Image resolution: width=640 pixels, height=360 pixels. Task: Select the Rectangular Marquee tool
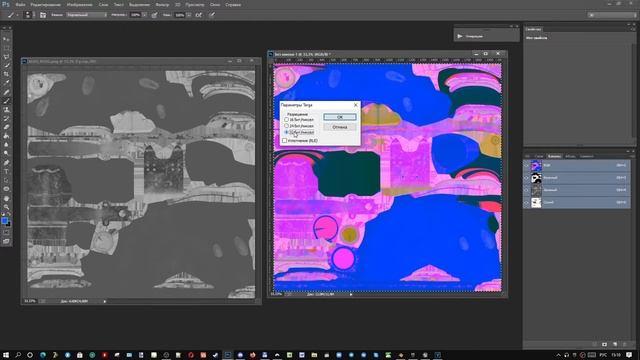click(6, 48)
